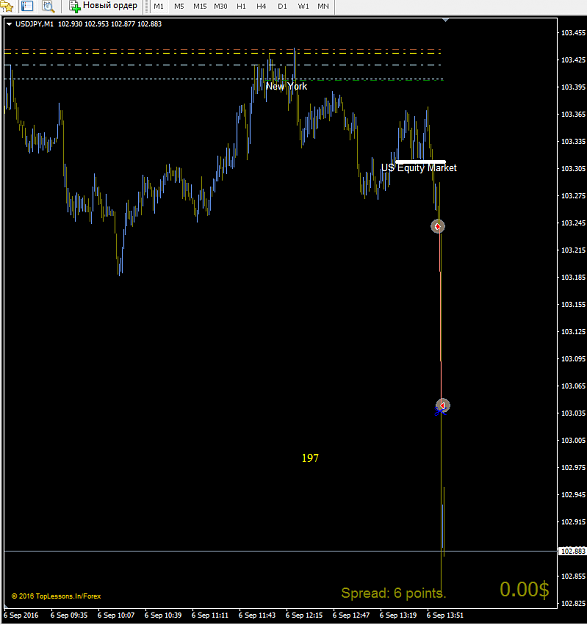This screenshot has height=625, width=587.
Task: Click the 6 Sep 13:51 time label
Action: 445,615
